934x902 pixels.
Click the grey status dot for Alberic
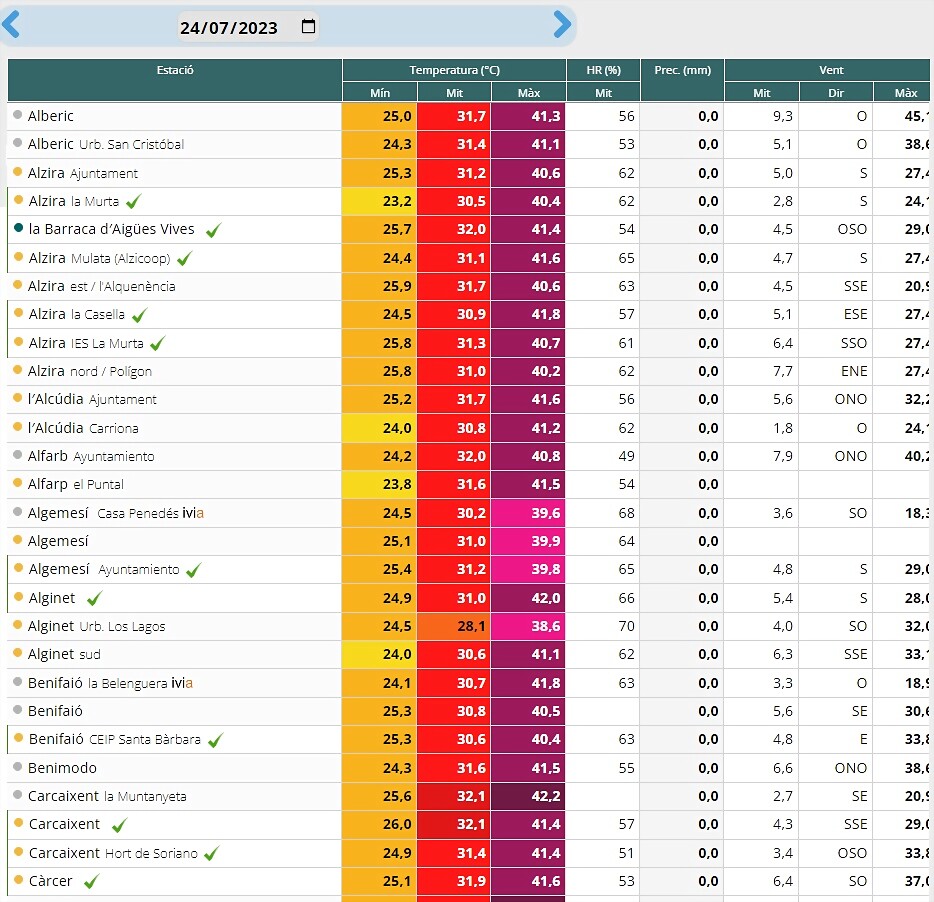[17, 114]
